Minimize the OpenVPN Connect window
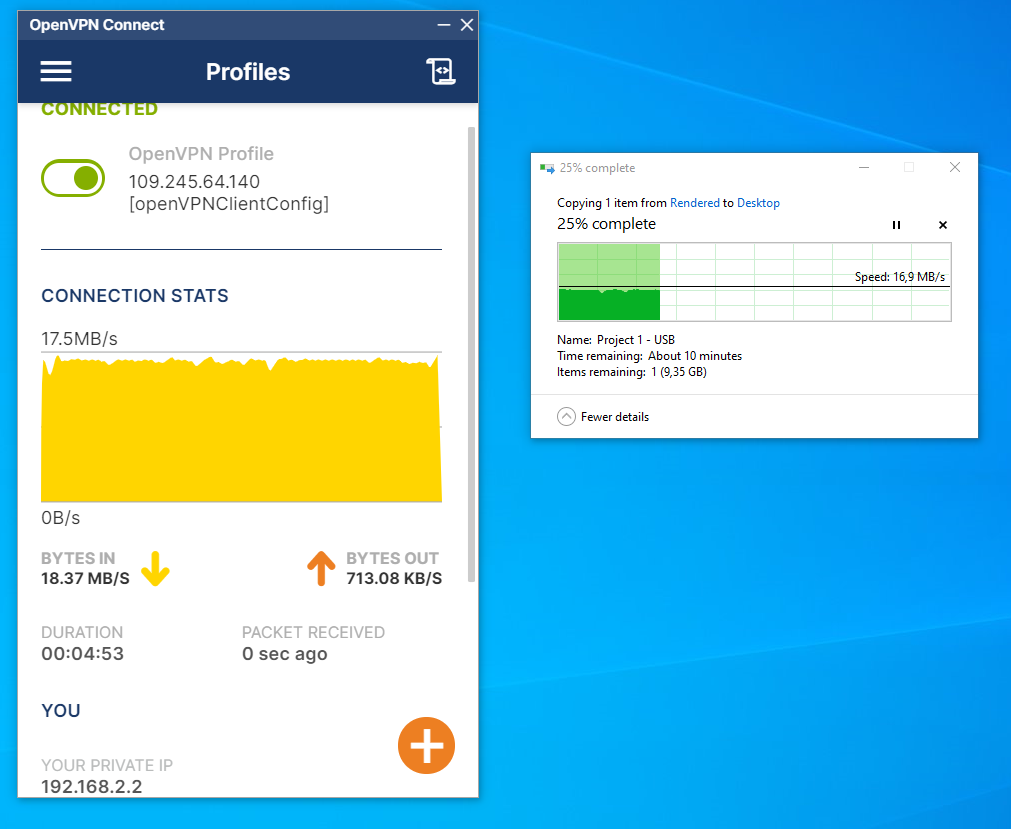This screenshot has width=1011, height=829. click(x=444, y=25)
